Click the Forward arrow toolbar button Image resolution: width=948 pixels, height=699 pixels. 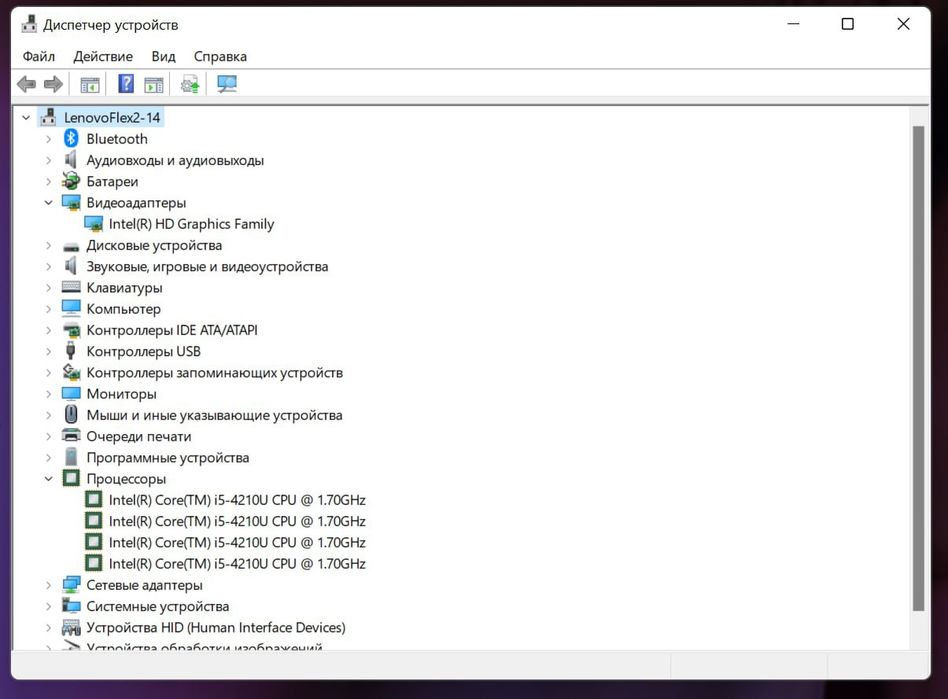click(53, 84)
